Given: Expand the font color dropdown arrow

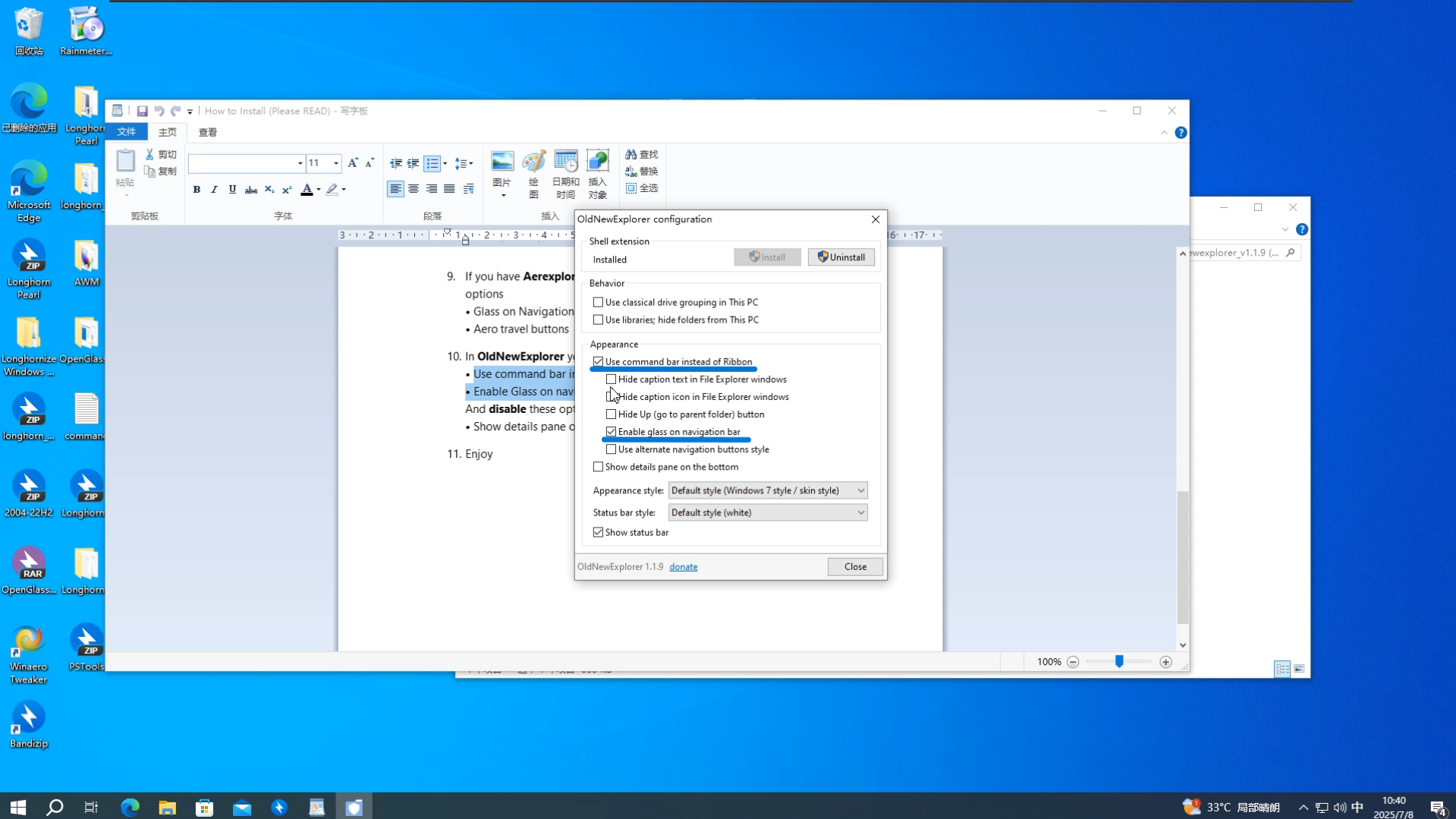Looking at the screenshot, I should click(x=319, y=190).
